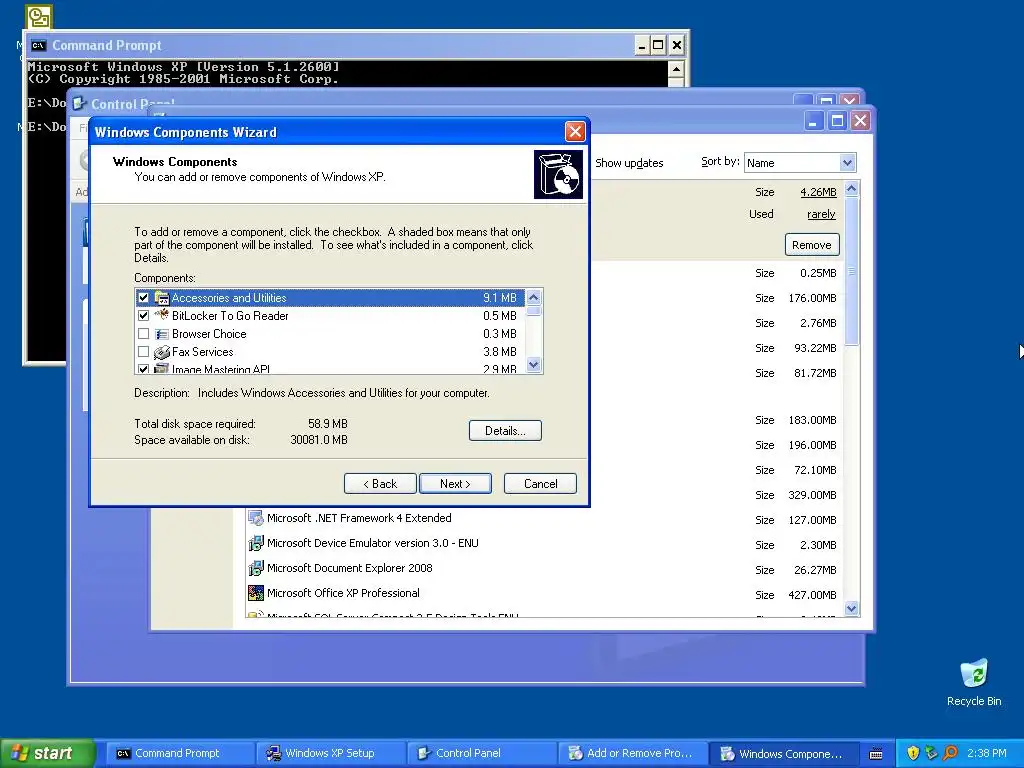Viewport: 1024px width, 768px height.
Task: Click the Fax Services component icon
Action: 161,352
